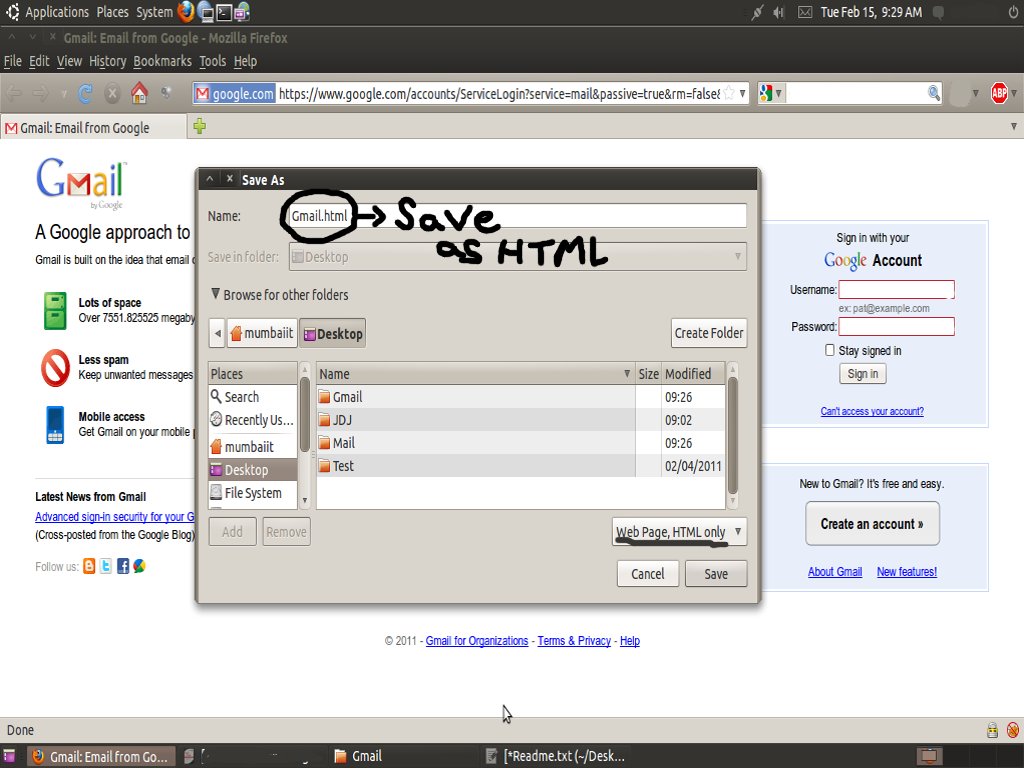Screen dimensions: 1024x768
Task: Click the Places list vertical scrollbar
Action: (x=304, y=414)
